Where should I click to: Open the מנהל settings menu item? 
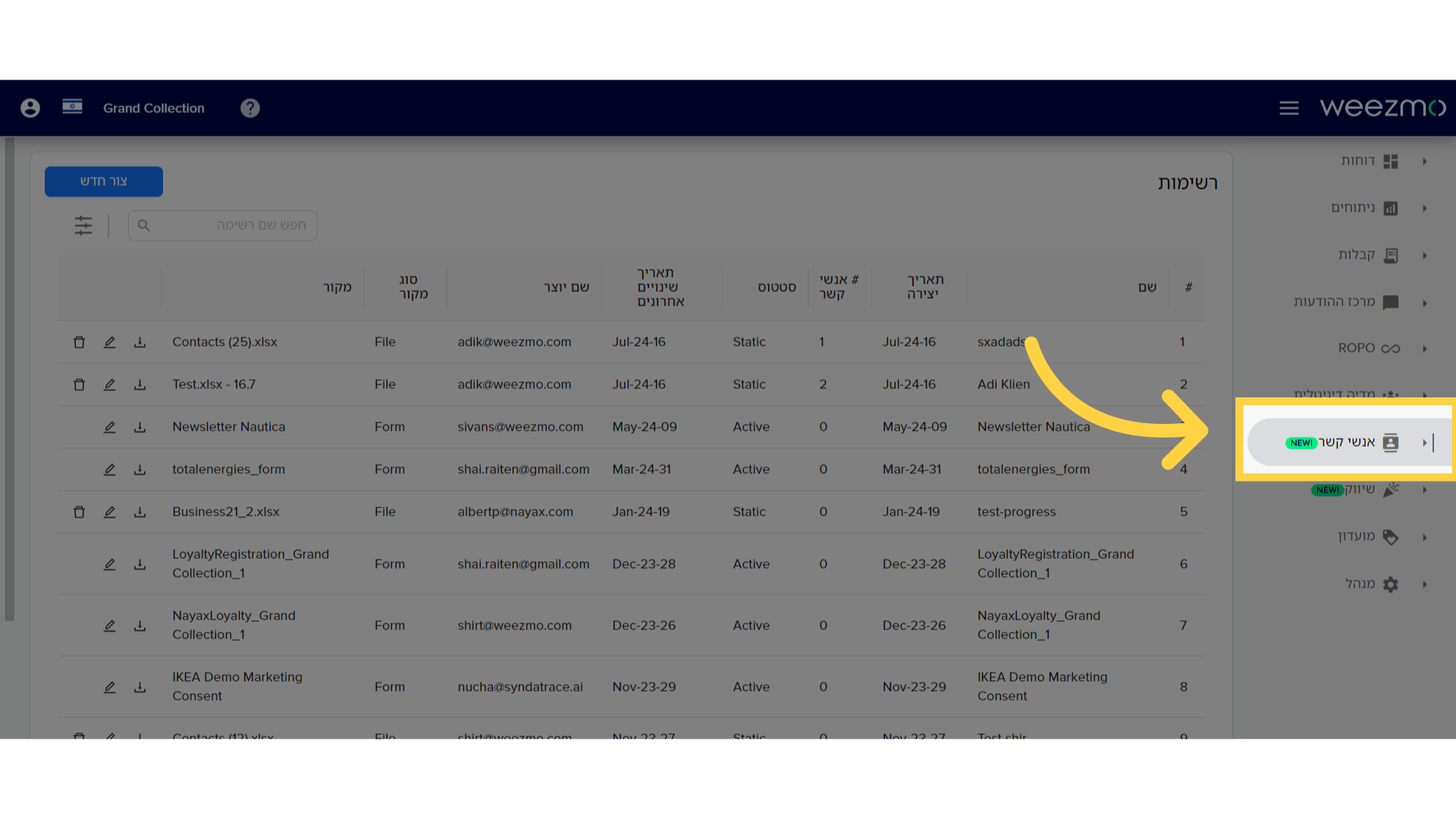point(1372,584)
